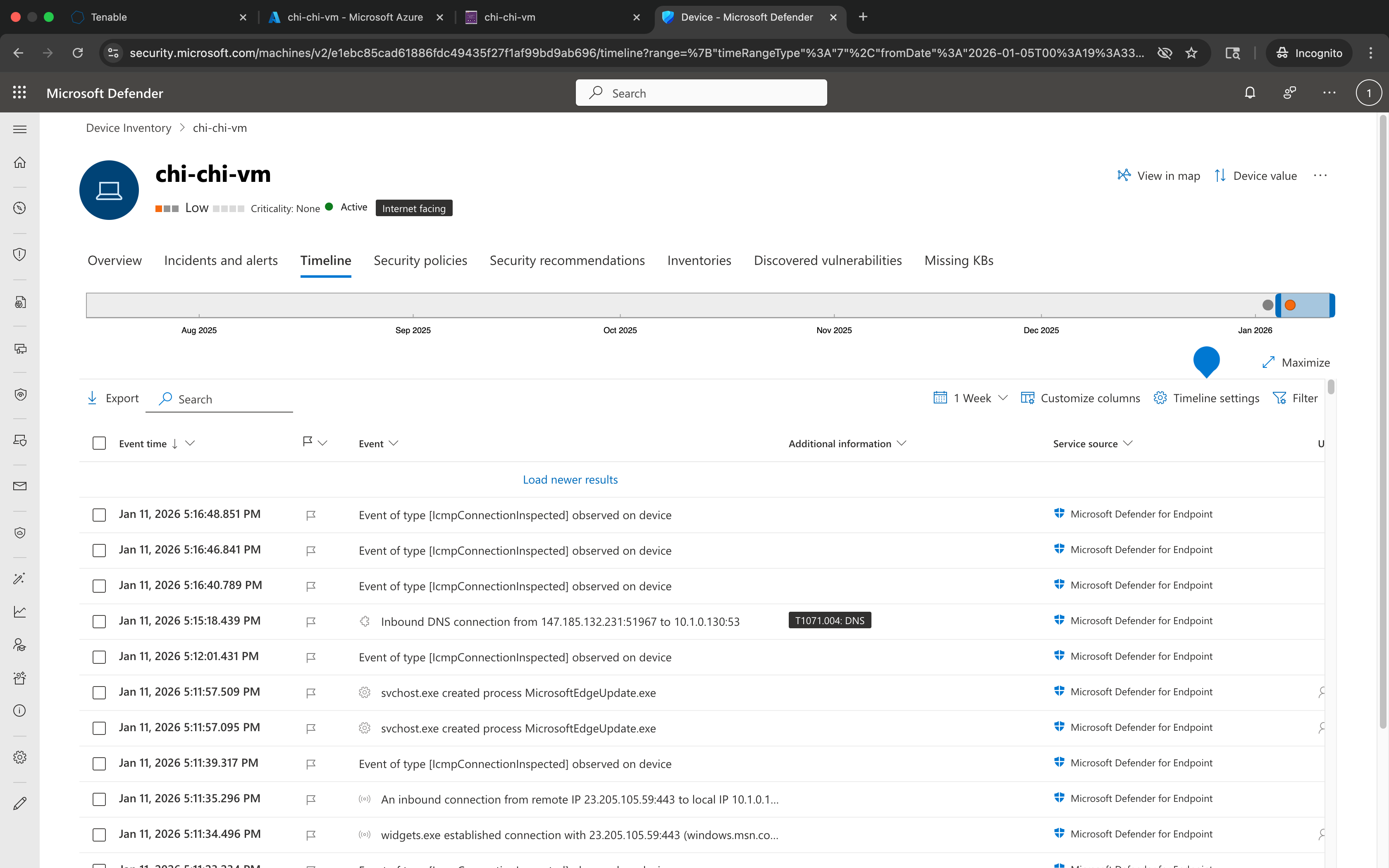The height and width of the screenshot is (868, 1389).
Task: Toggle the select-all events checkbox
Action: 99,443
